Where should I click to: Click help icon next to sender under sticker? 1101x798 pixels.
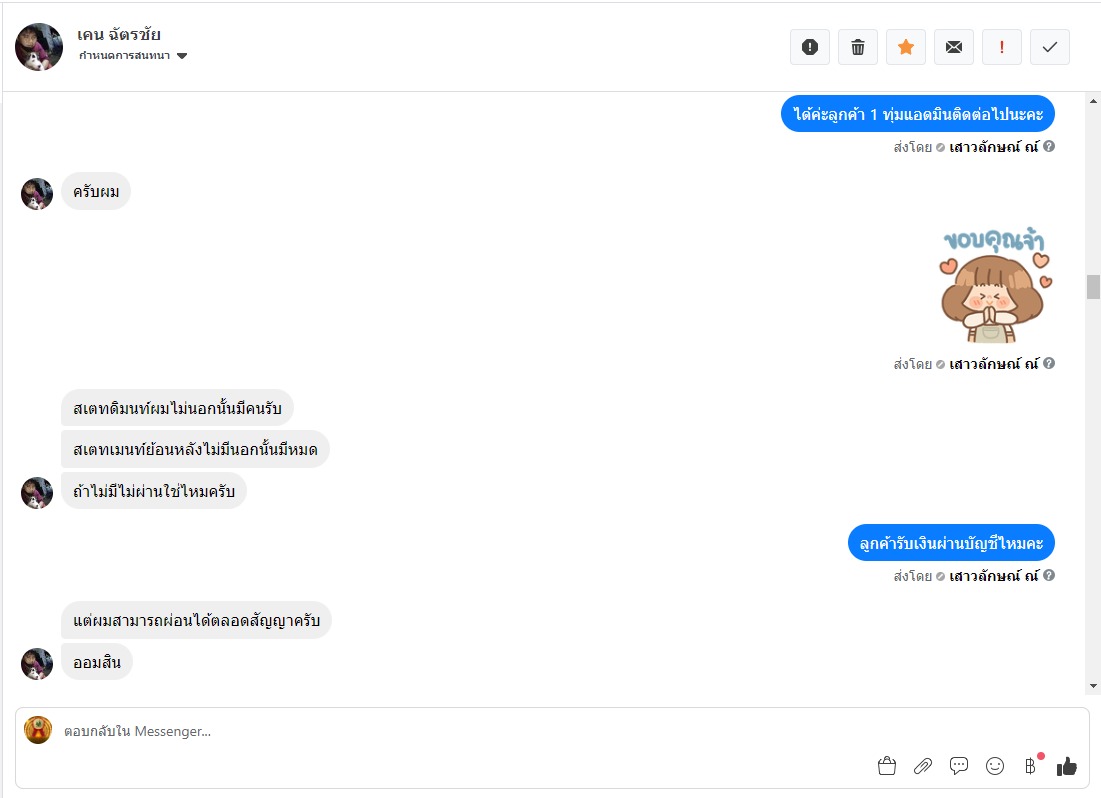click(x=1049, y=364)
